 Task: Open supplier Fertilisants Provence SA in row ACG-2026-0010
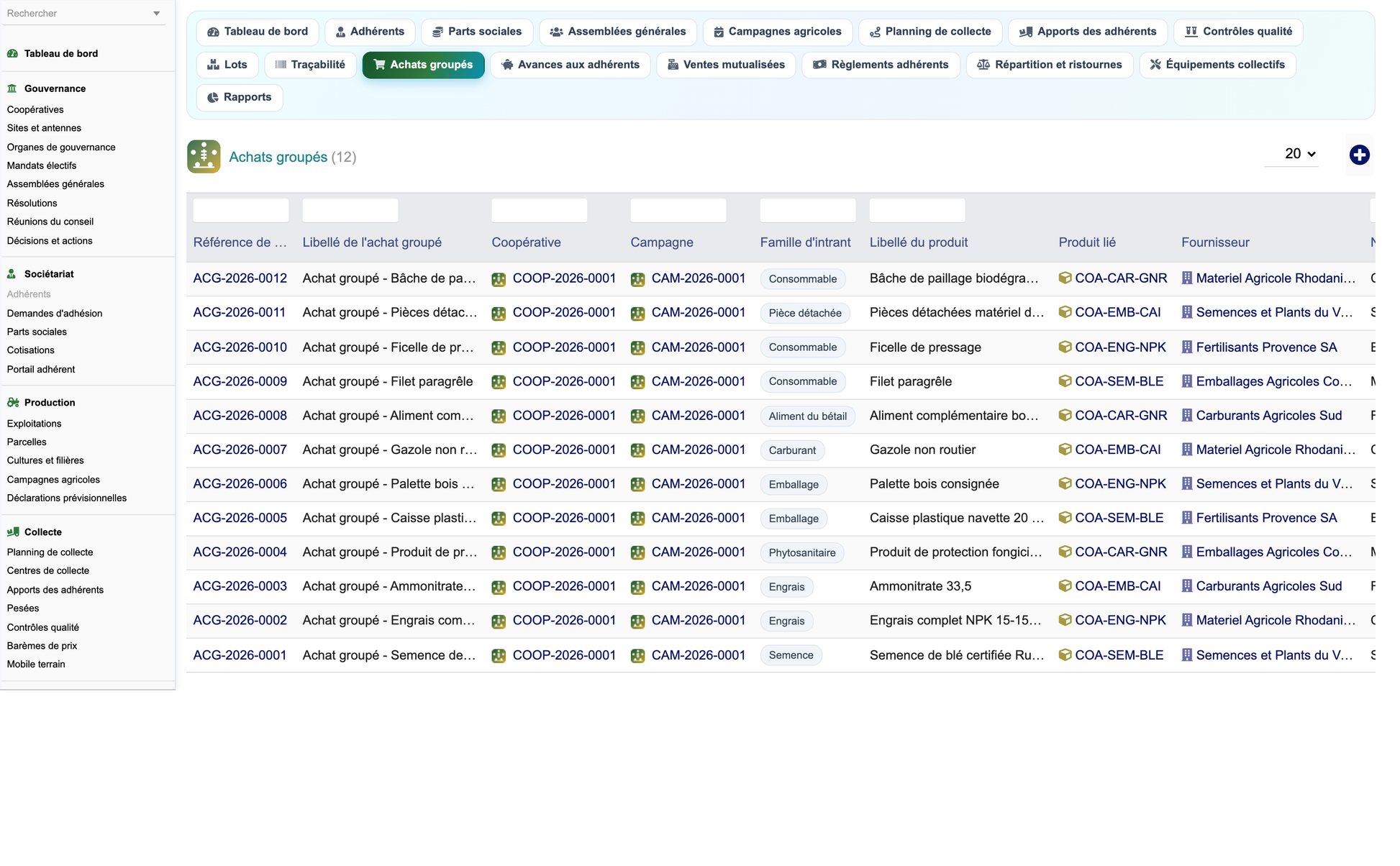1266,347
